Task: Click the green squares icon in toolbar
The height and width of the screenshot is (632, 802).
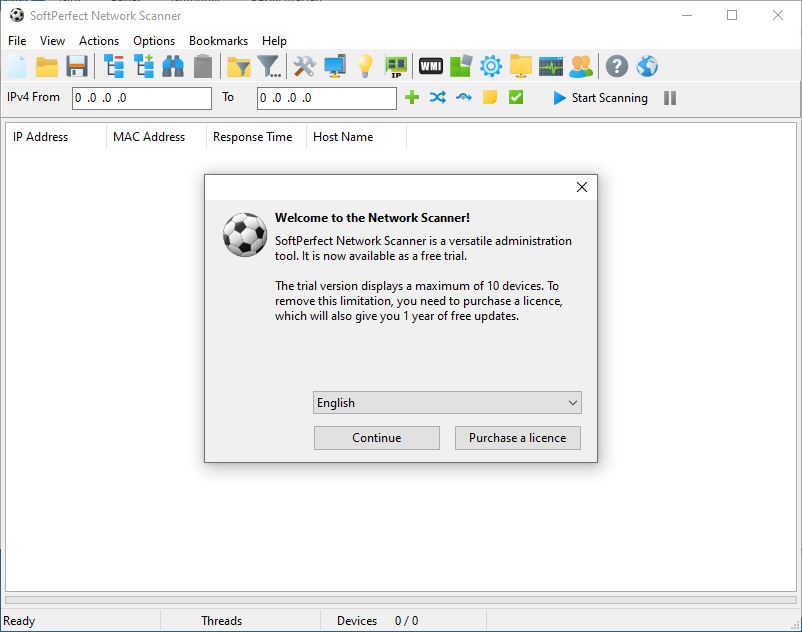Action: [x=461, y=66]
